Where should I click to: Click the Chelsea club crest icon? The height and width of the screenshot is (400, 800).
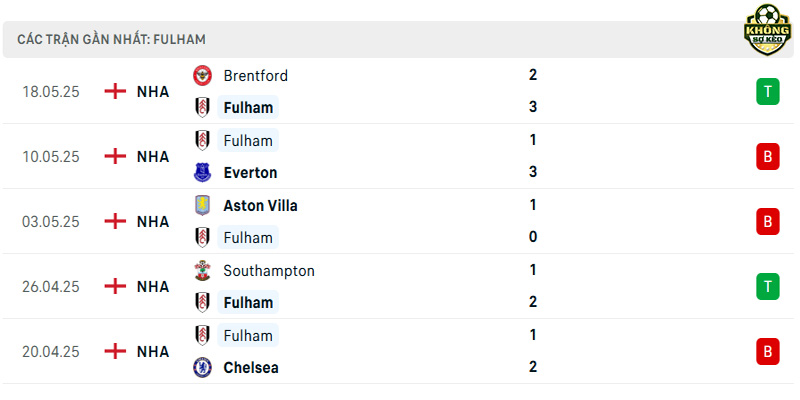(x=202, y=367)
